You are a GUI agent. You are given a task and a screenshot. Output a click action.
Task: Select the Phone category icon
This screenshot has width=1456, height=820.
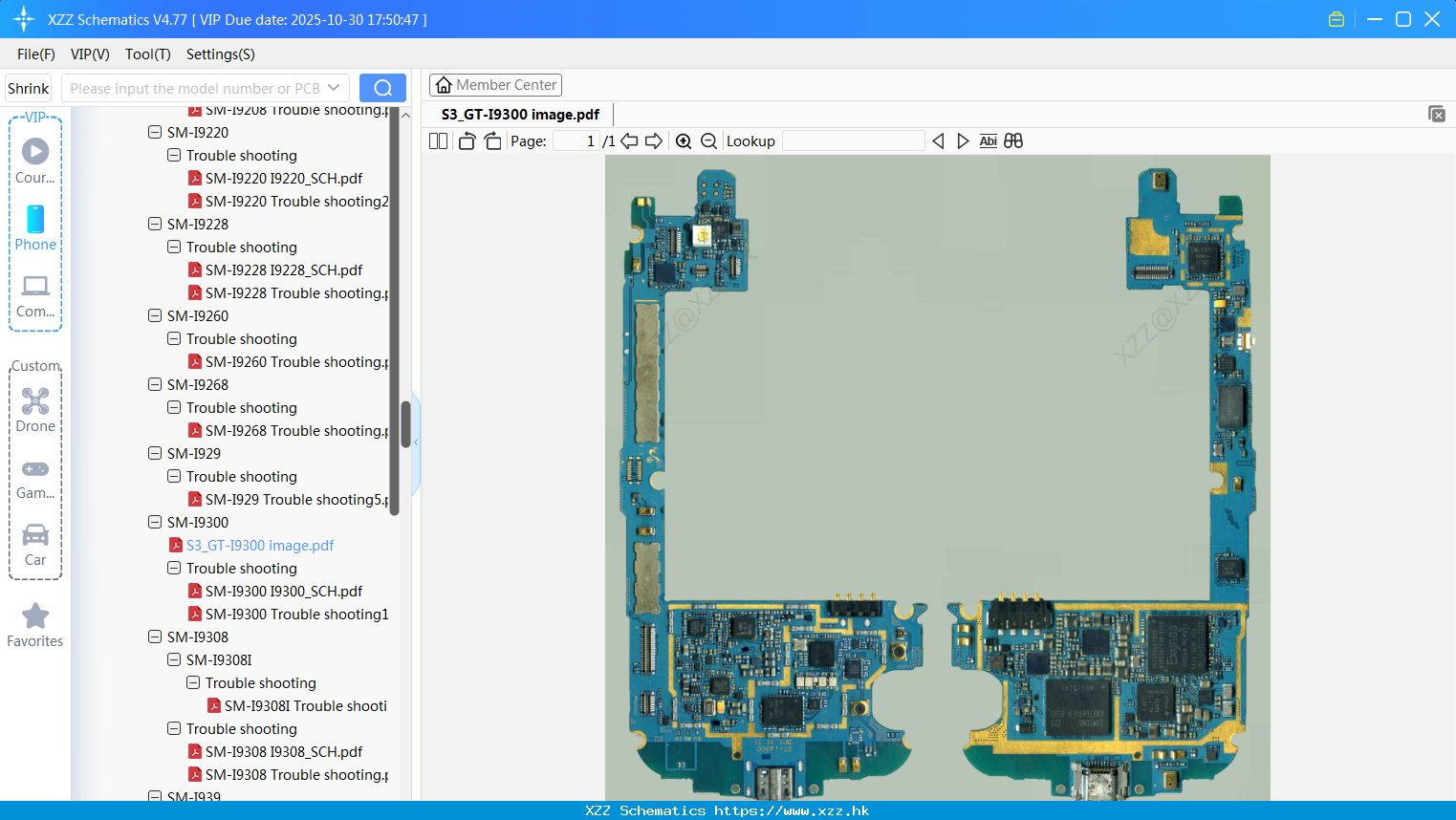coord(35,227)
